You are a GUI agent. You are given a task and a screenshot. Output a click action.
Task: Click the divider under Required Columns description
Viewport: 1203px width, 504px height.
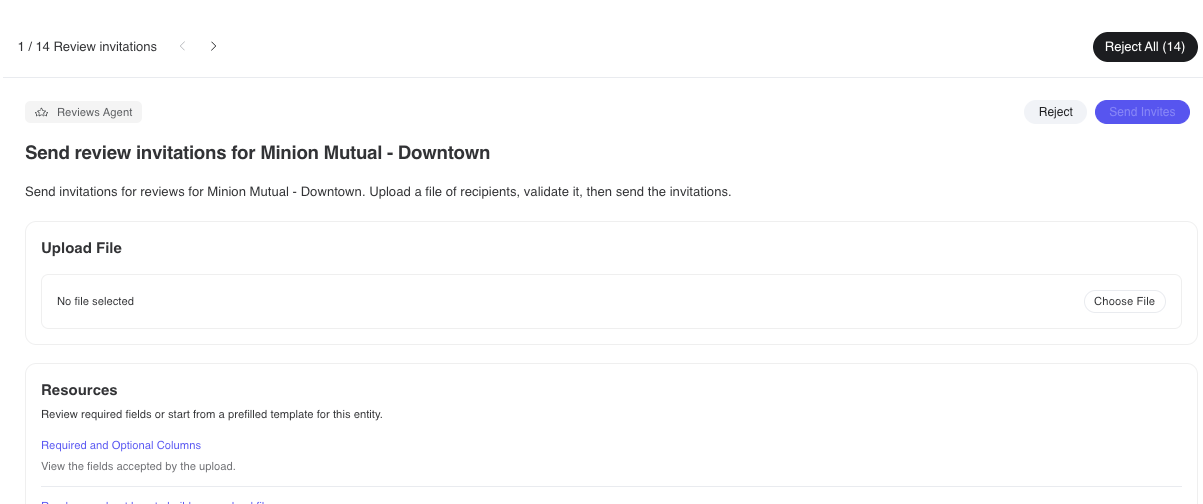point(611,486)
